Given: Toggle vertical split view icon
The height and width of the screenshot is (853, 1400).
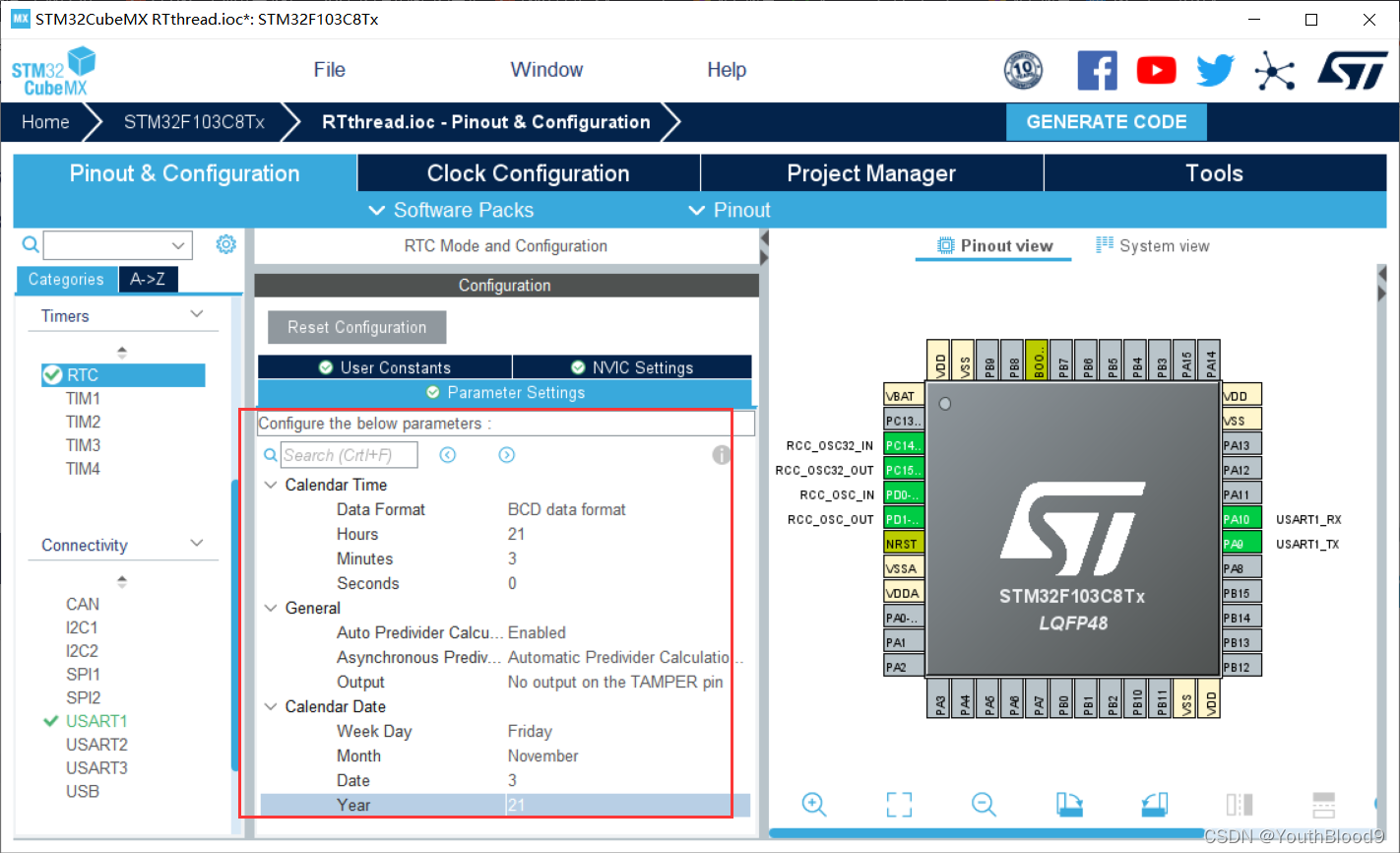Looking at the screenshot, I should (1239, 805).
